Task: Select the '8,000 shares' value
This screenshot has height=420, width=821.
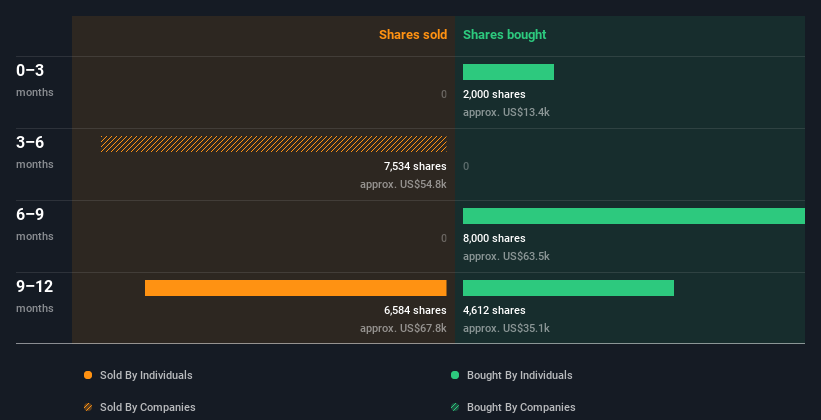Action: pos(494,238)
